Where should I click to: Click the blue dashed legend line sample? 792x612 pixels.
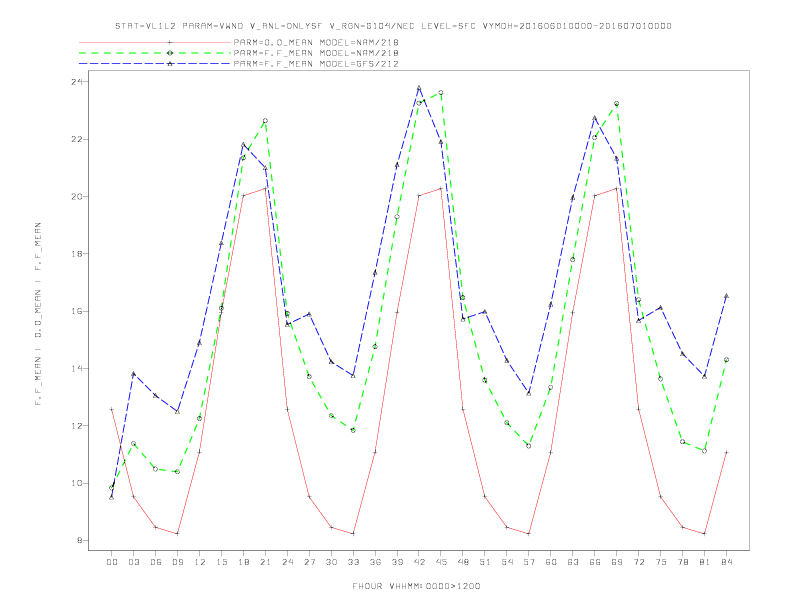coord(155,64)
